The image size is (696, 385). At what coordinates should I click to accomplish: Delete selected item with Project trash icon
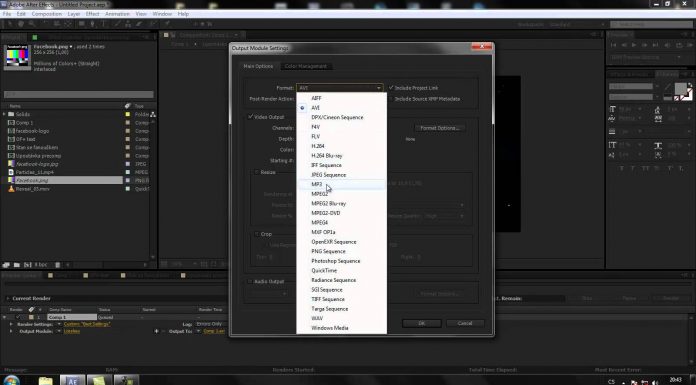(x=58, y=265)
